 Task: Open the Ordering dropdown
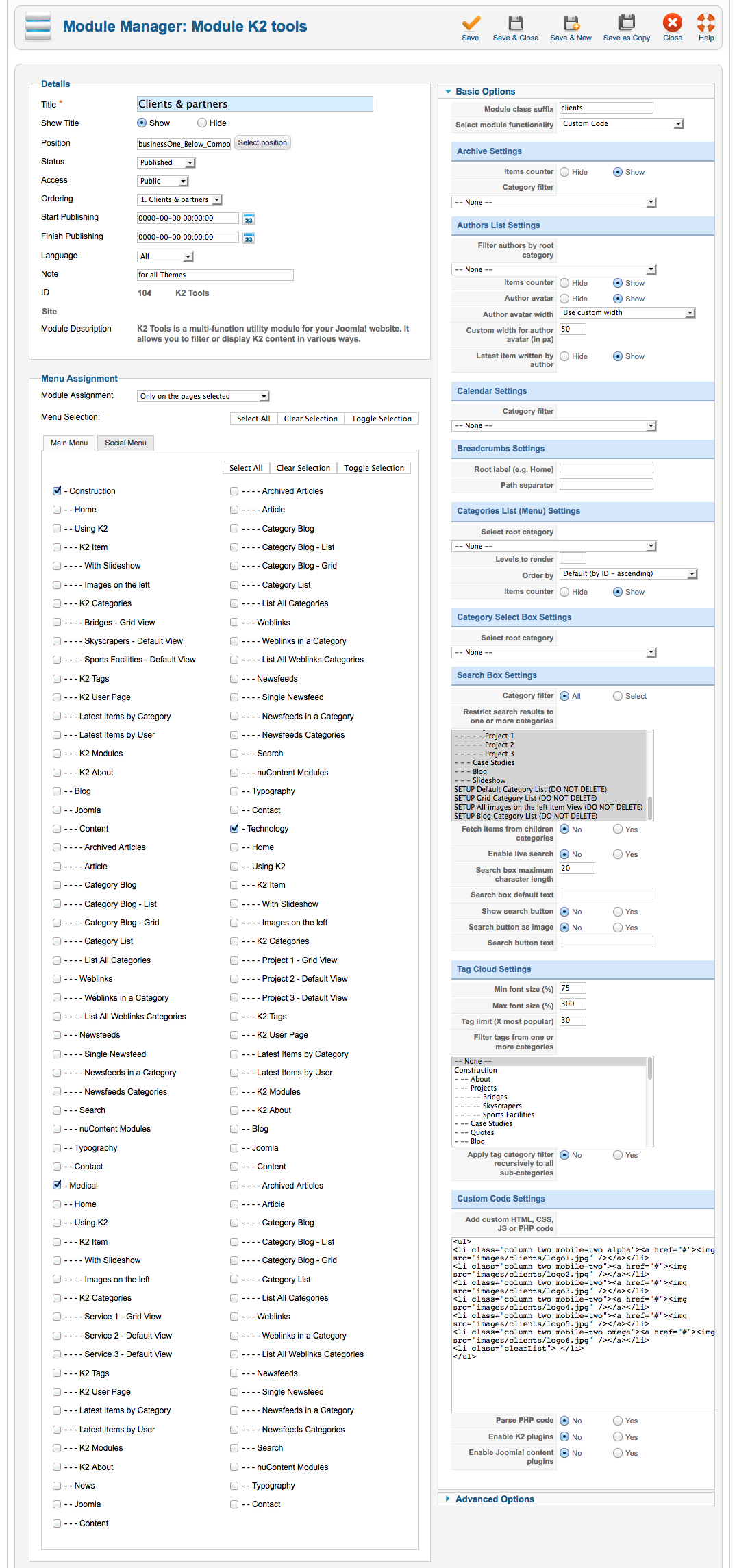(x=179, y=199)
